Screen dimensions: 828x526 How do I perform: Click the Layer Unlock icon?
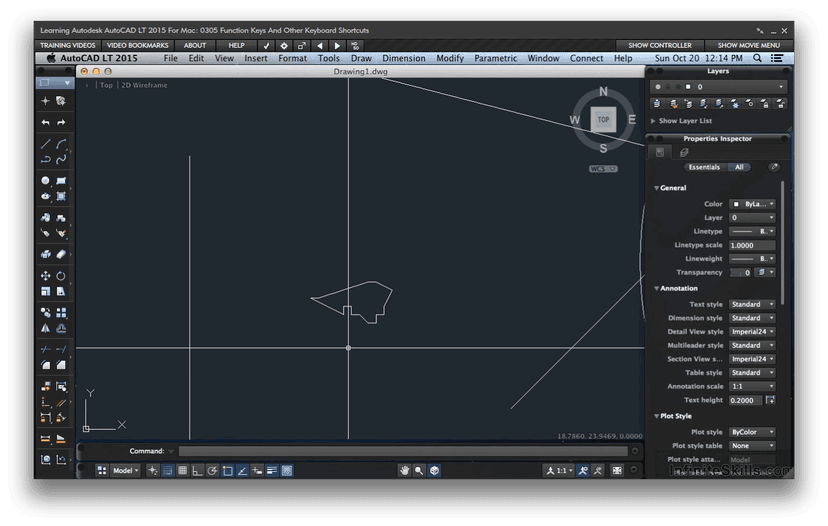point(780,104)
